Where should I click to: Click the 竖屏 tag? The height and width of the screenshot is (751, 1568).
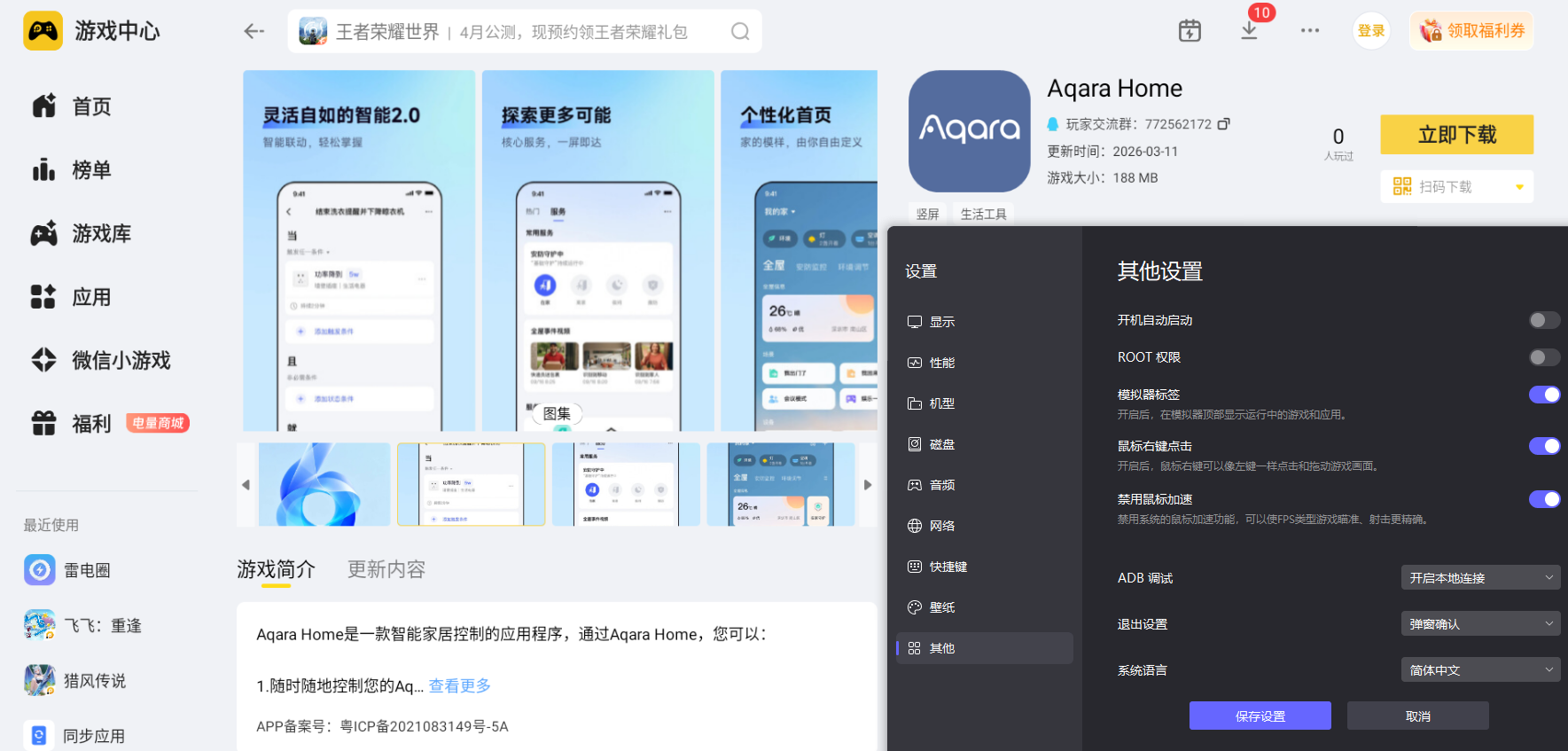pos(927,214)
